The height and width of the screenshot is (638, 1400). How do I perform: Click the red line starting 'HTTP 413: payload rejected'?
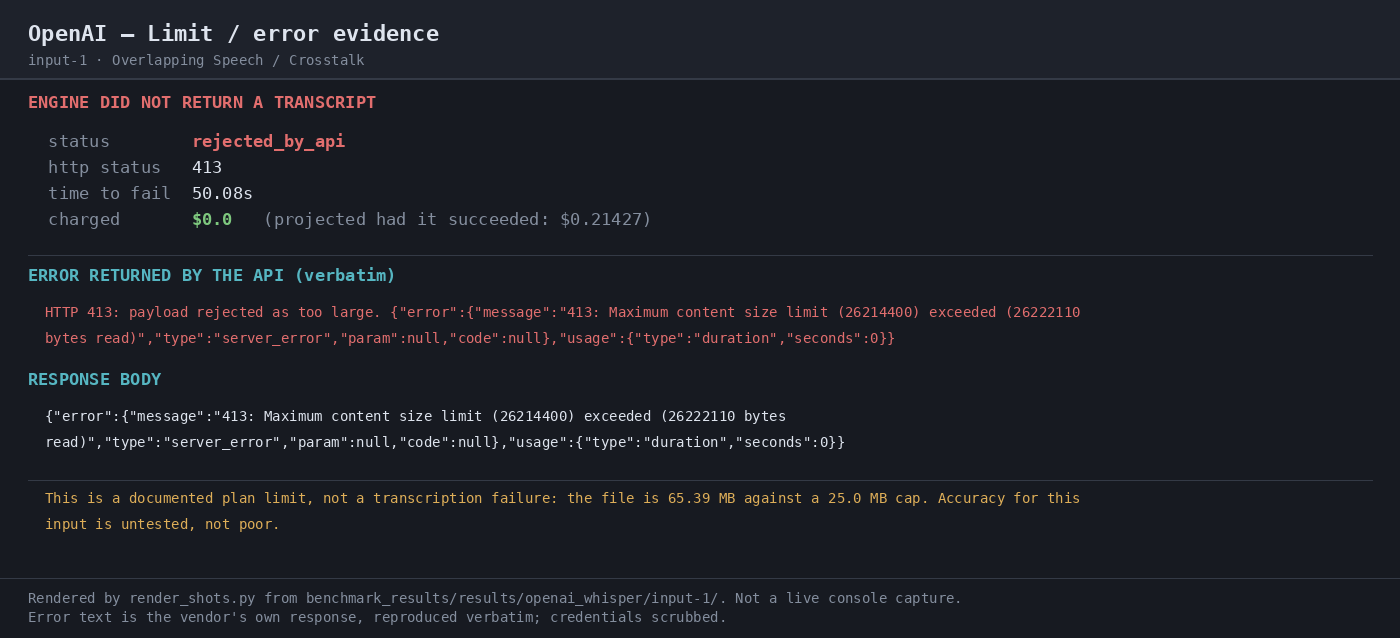562,312
